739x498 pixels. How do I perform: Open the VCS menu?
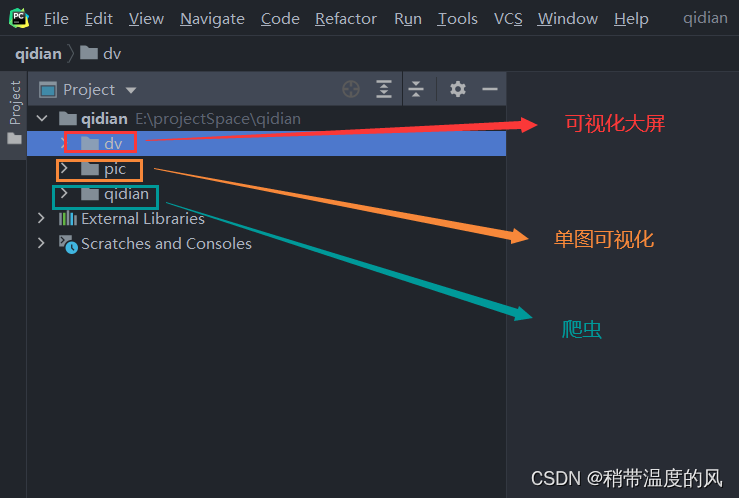(508, 19)
